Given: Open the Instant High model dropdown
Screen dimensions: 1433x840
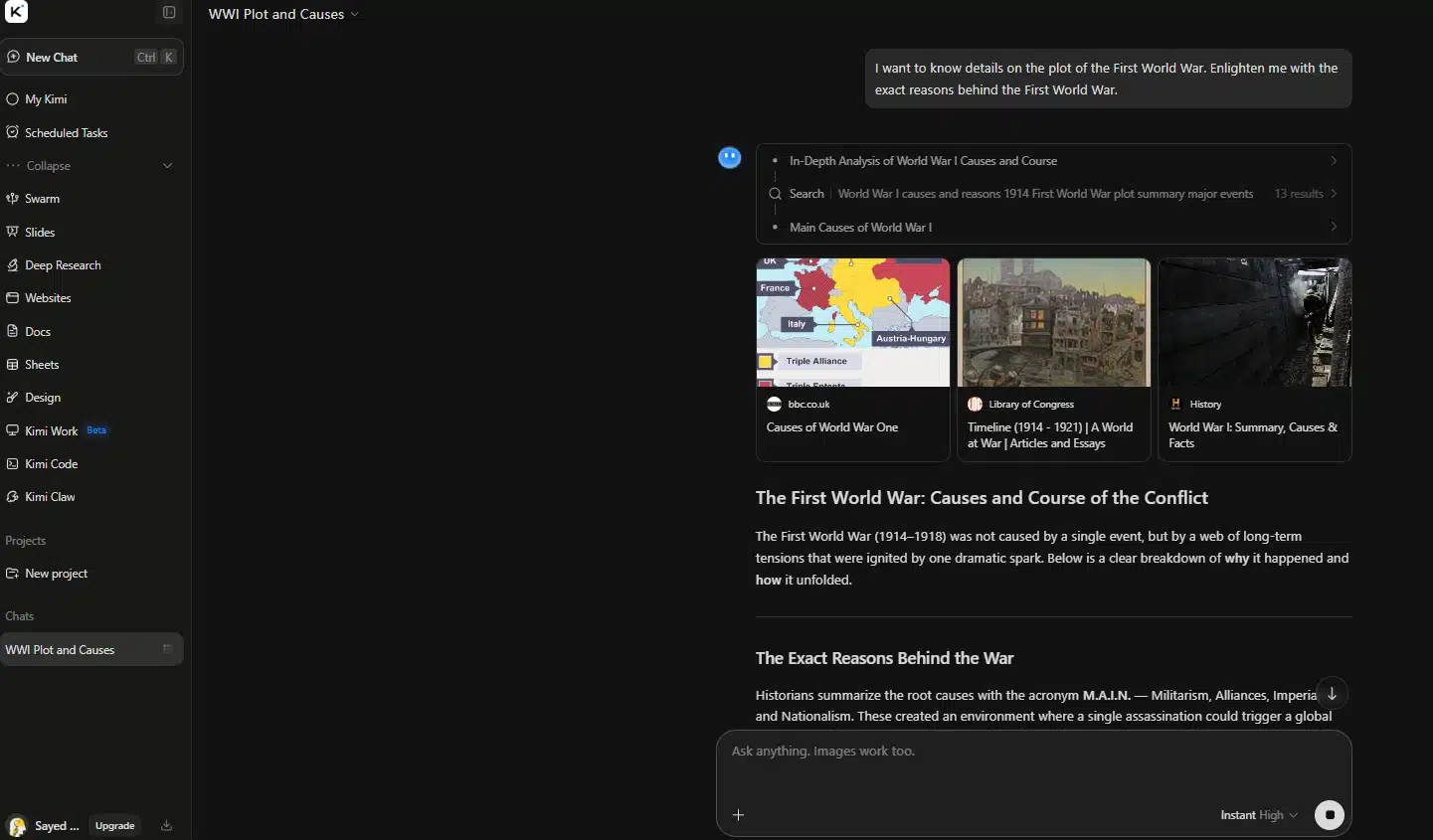Looking at the screenshot, I should pos(1259,815).
